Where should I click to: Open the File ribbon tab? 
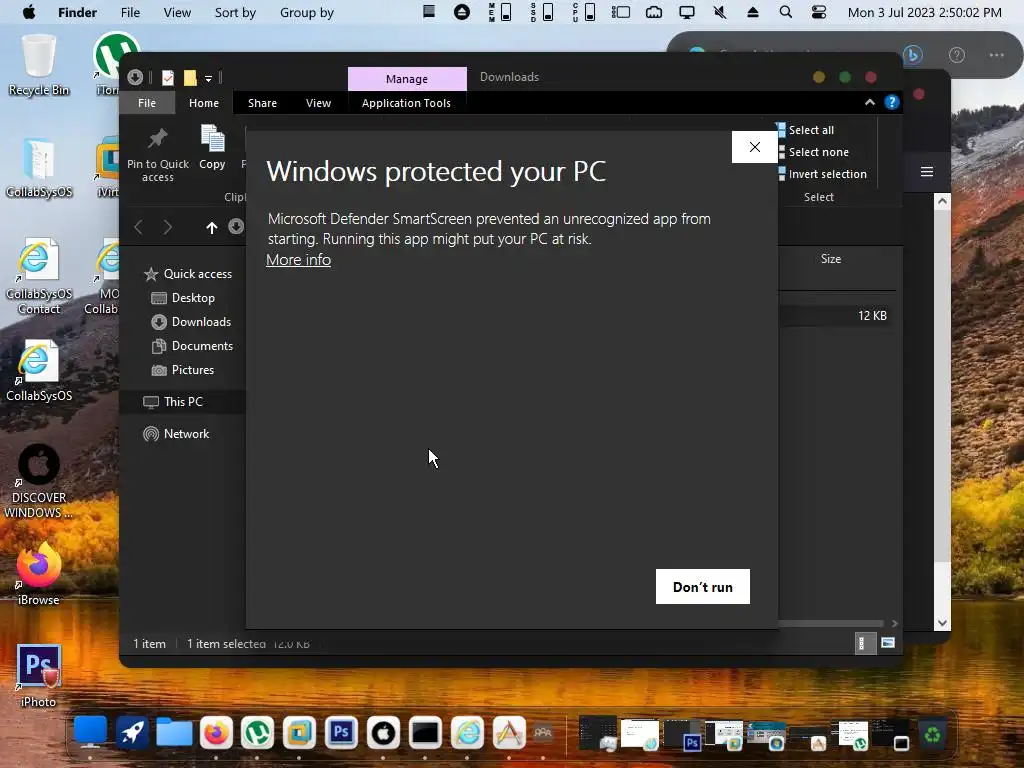pos(147,103)
